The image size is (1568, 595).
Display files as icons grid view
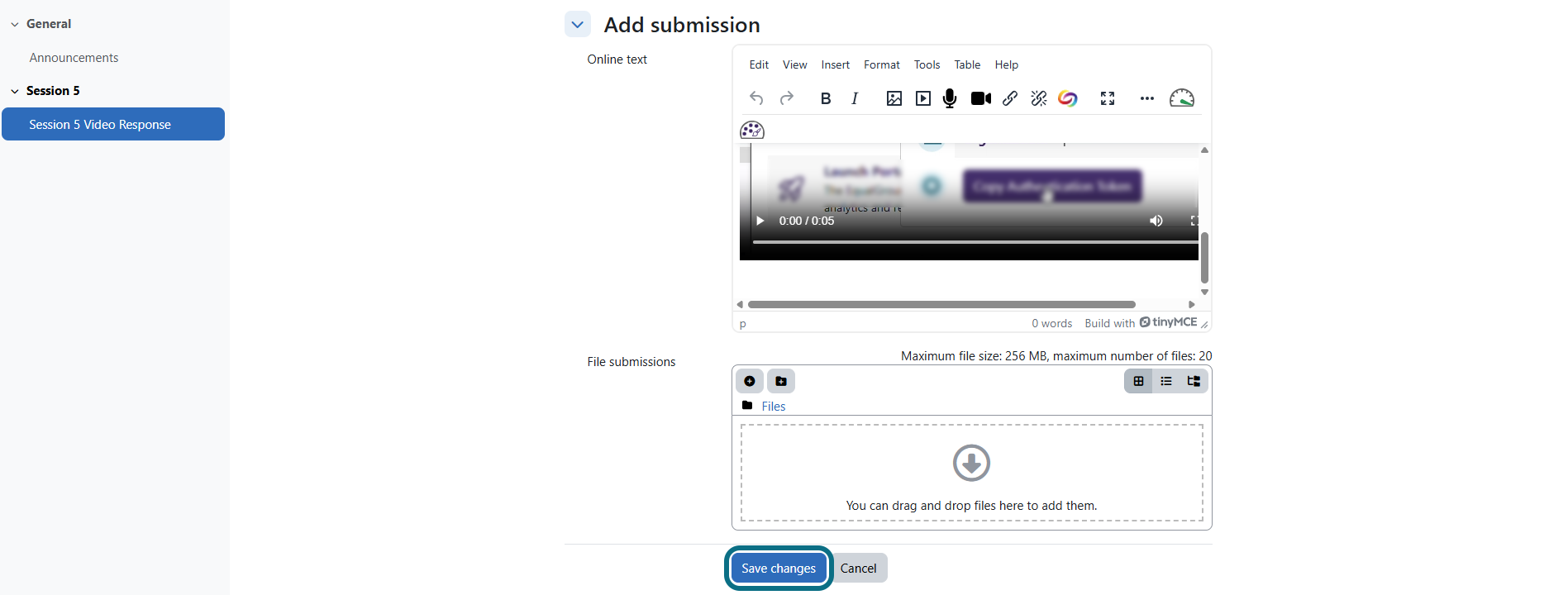click(x=1138, y=381)
